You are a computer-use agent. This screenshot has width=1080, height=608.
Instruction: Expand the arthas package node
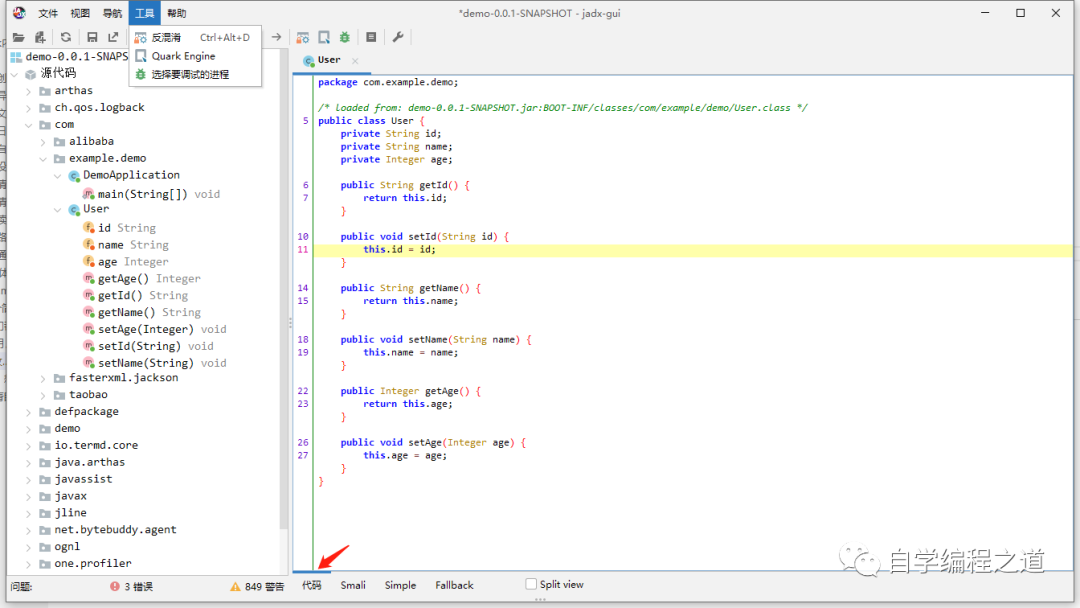pyautogui.click(x=28, y=91)
